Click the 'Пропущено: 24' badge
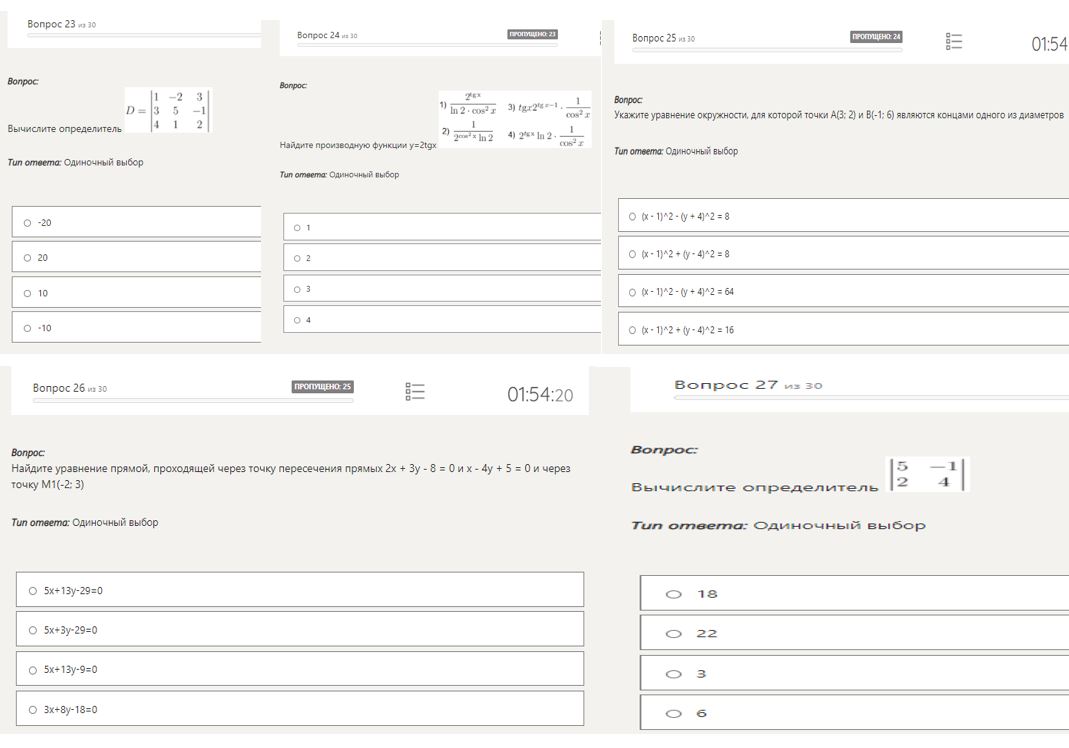The image size is (1069, 748). tap(876, 37)
